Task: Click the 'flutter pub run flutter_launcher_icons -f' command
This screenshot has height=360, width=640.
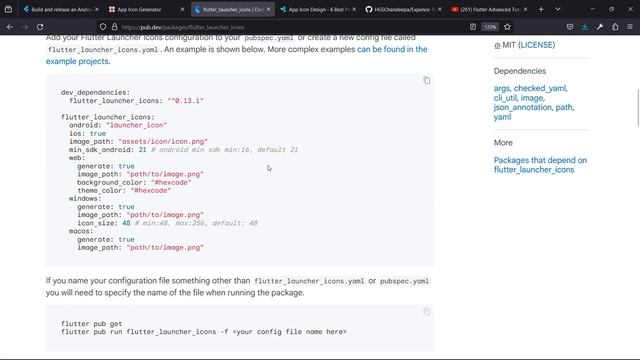Action: click(204, 332)
